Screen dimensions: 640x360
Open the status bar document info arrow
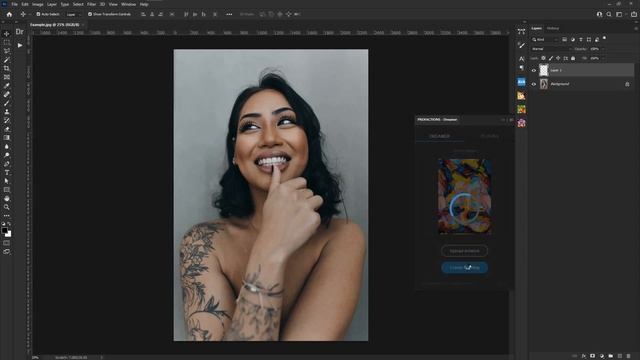pyautogui.click(x=102, y=358)
